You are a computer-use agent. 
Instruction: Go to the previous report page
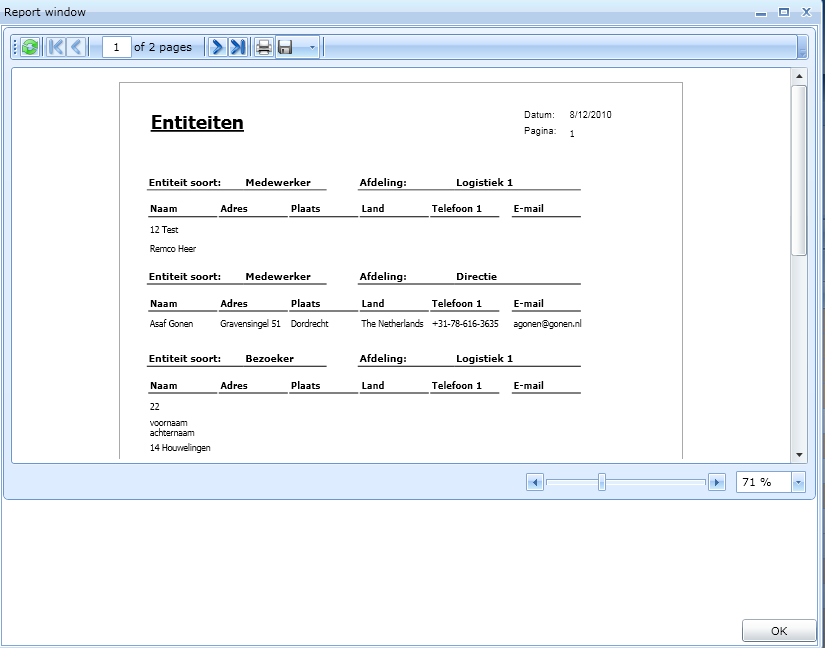click(76, 47)
